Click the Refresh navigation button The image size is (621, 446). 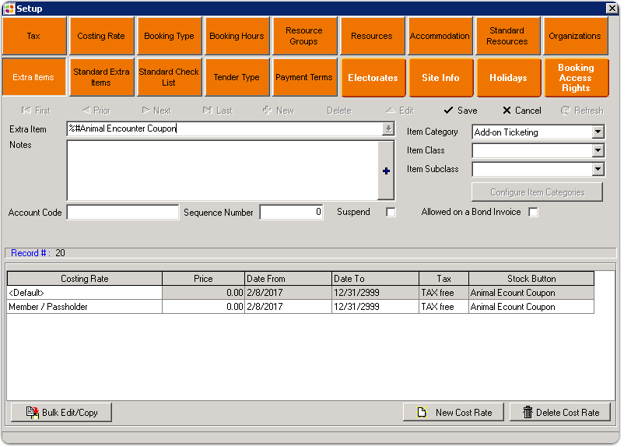click(581, 110)
